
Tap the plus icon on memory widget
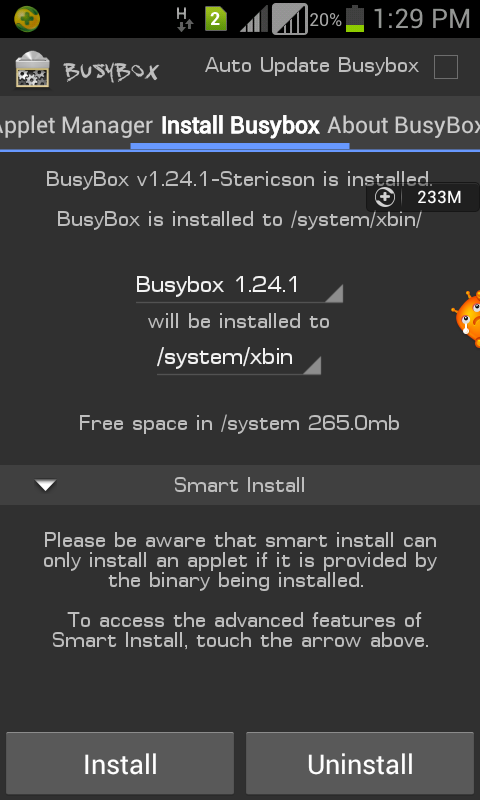click(x=385, y=197)
